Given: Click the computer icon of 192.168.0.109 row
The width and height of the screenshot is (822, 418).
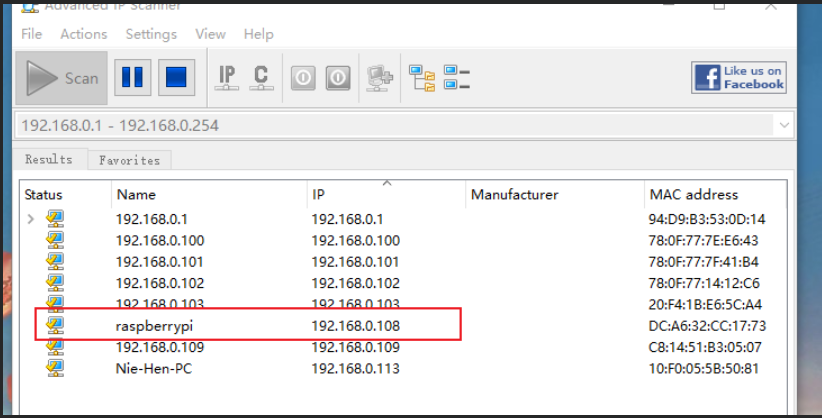Looking at the screenshot, I should (55, 347).
